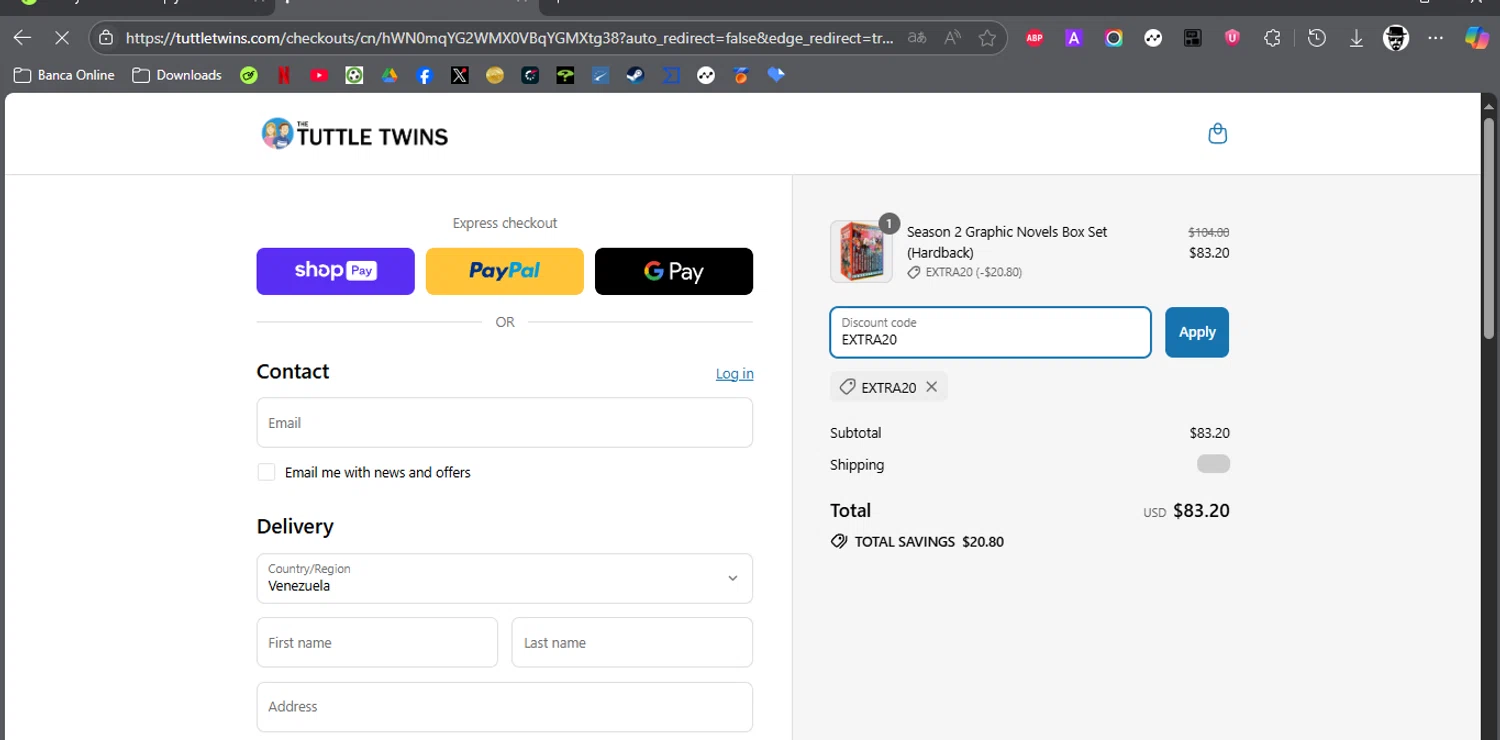Expand the Country/Region dropdown
Screen dimensions: 1500x740
click(505, 578)
